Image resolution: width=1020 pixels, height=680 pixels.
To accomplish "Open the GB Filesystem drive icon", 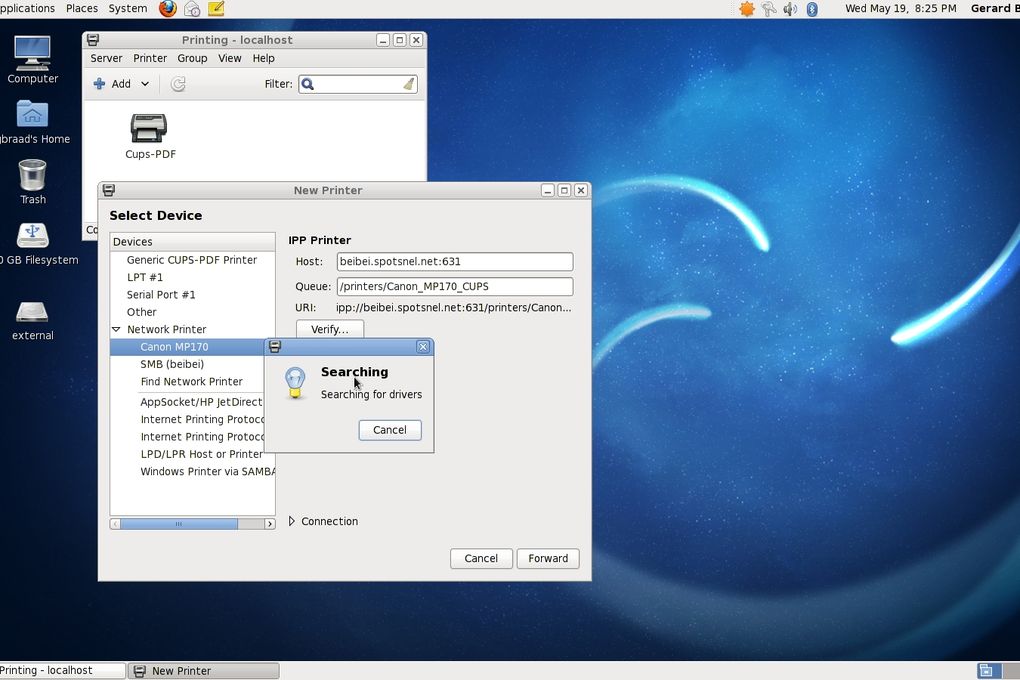I will coord(35,243).
